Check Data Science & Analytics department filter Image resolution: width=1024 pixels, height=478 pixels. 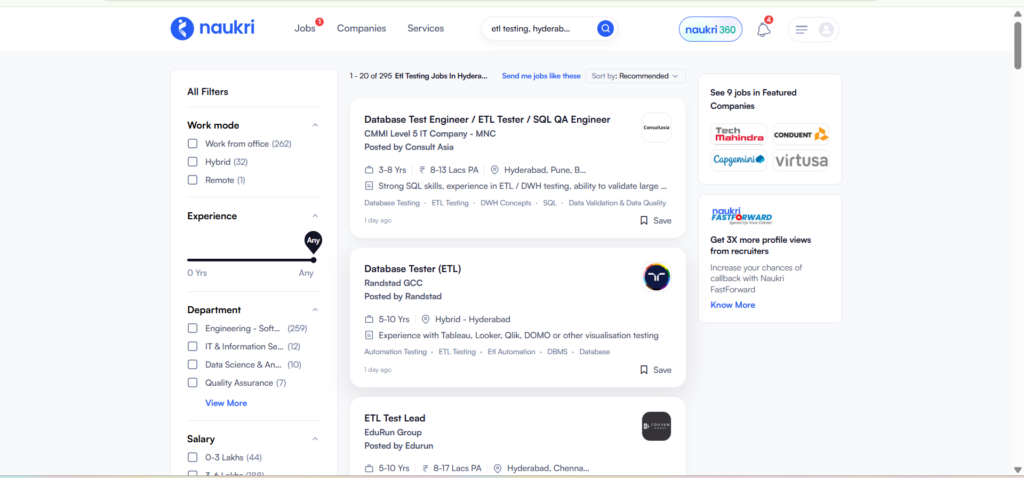point(193,365)
